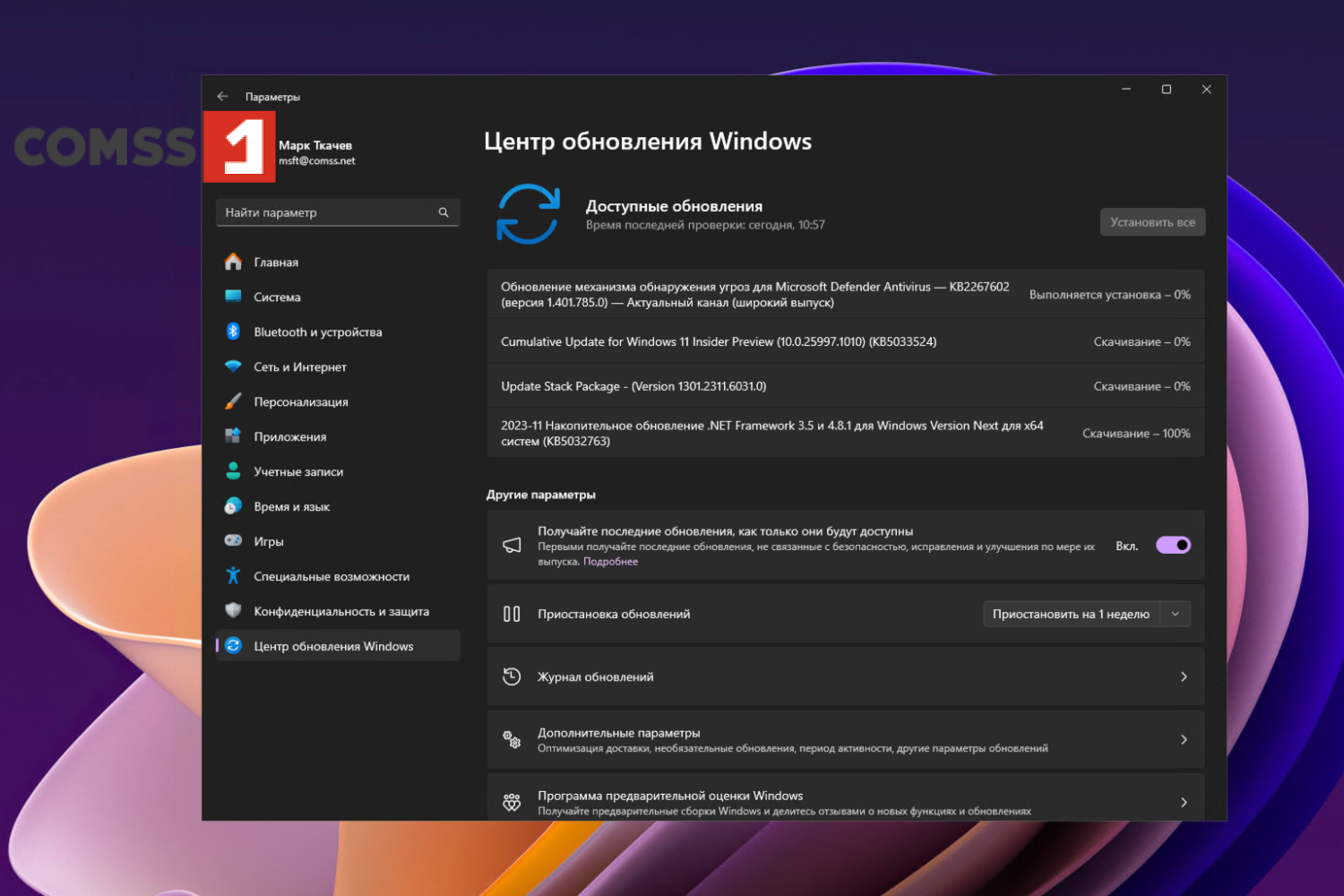Click the Приостановка обновлений label
Image resolution: width=1344 pixels, height=896 pixels.
click(x=614, y=614)
